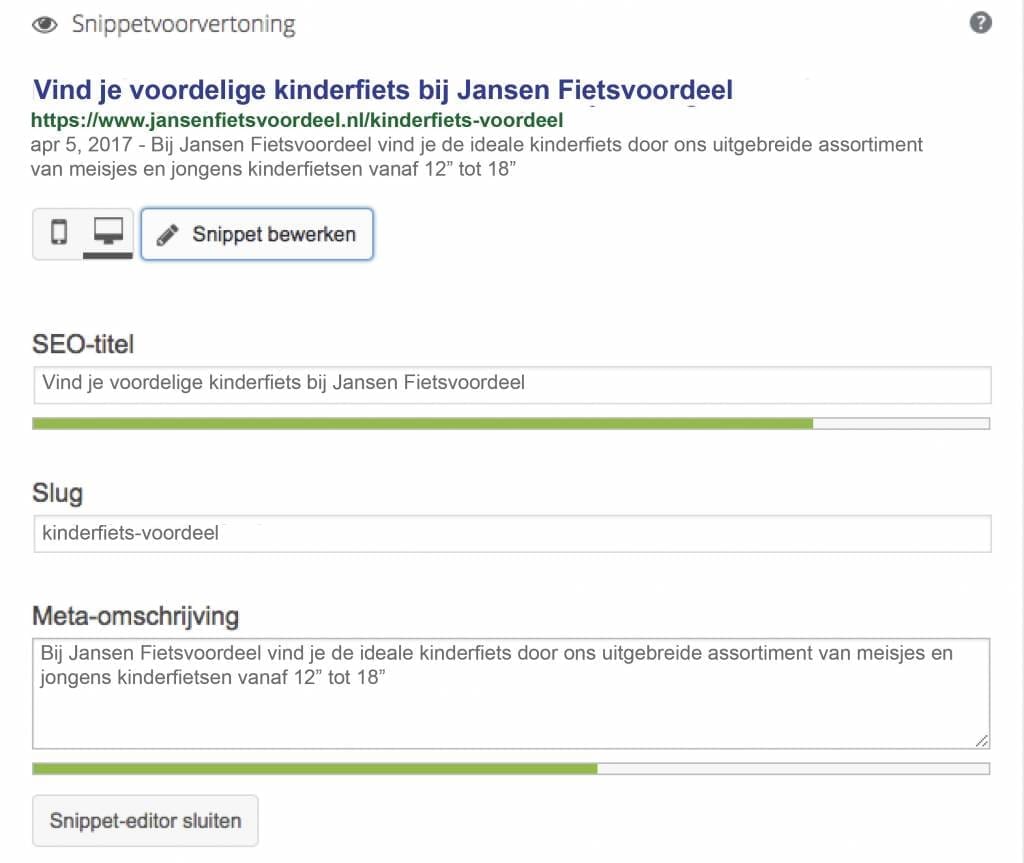Click the snippet preview description text
Viewport: 1024px width, 863px height.
point(480,157)
